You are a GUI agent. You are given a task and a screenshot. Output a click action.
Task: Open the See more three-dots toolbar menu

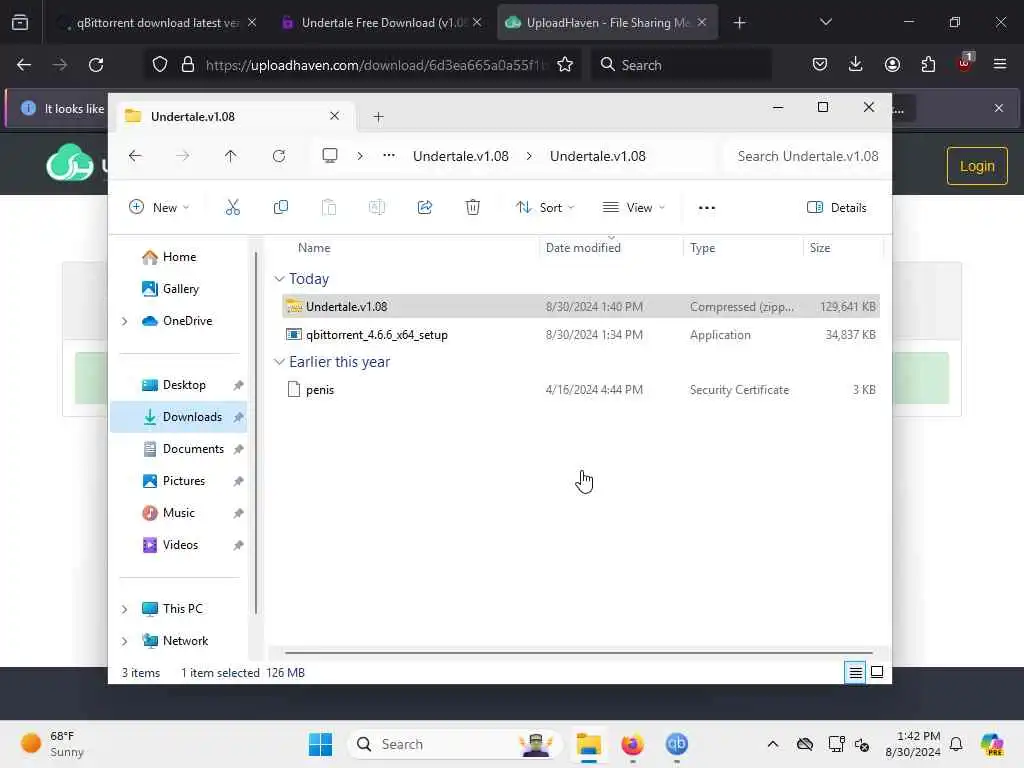pyautogui.click(x=707, y=208)
